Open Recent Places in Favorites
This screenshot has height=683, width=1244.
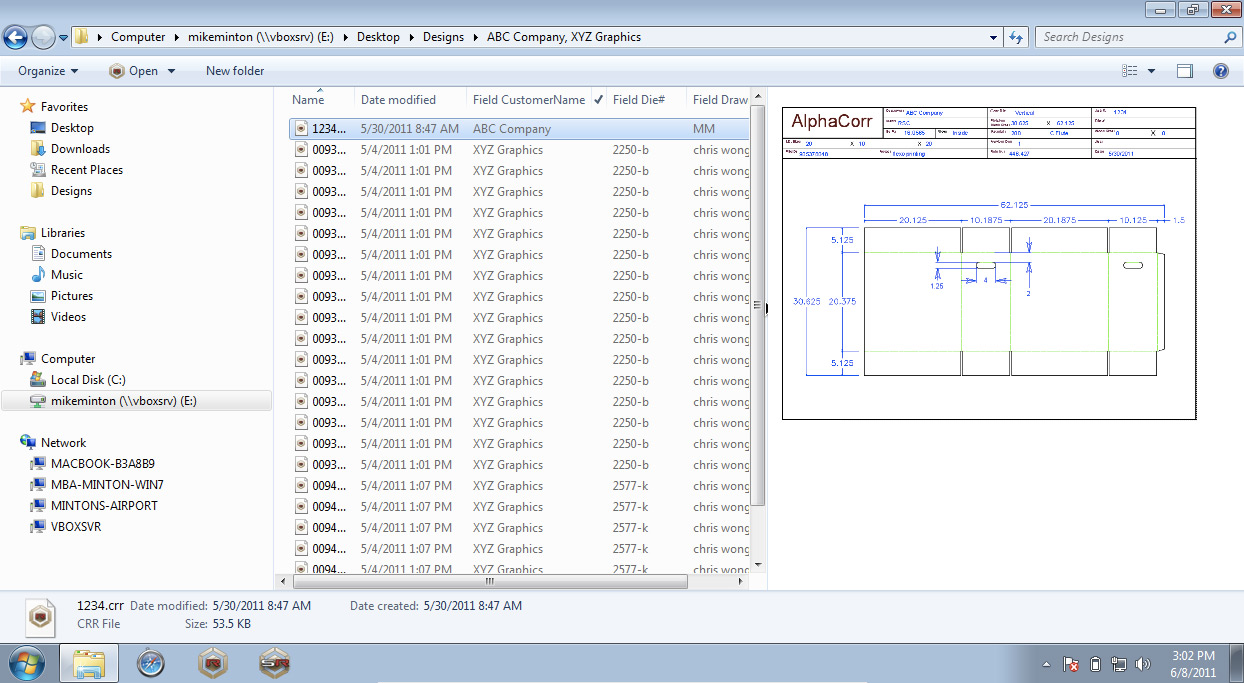[87, 170]
